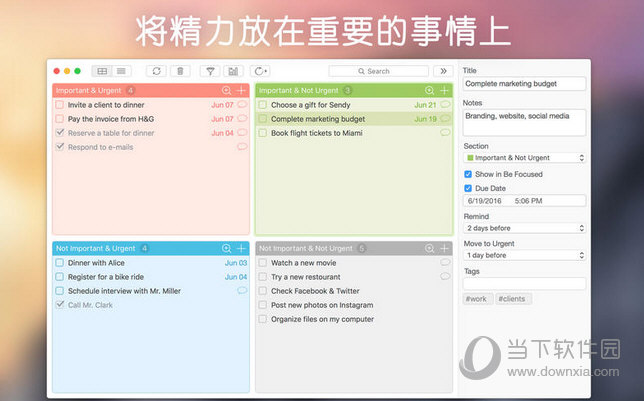Open note bubble for Invite a client to dinner
This screenshot has width=644, height=401.
tap(242, 104)
